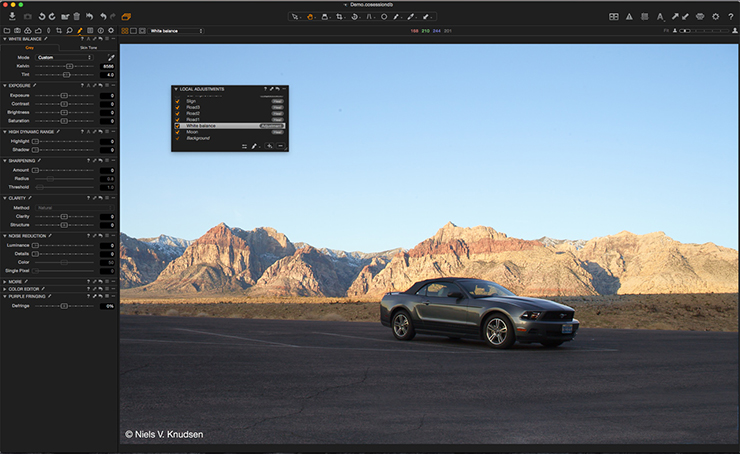Image resolution: width=740 pixels, height=454 pixels.
Task: Click the exposure warning triangle icon
Action: [x=629, y=17]
